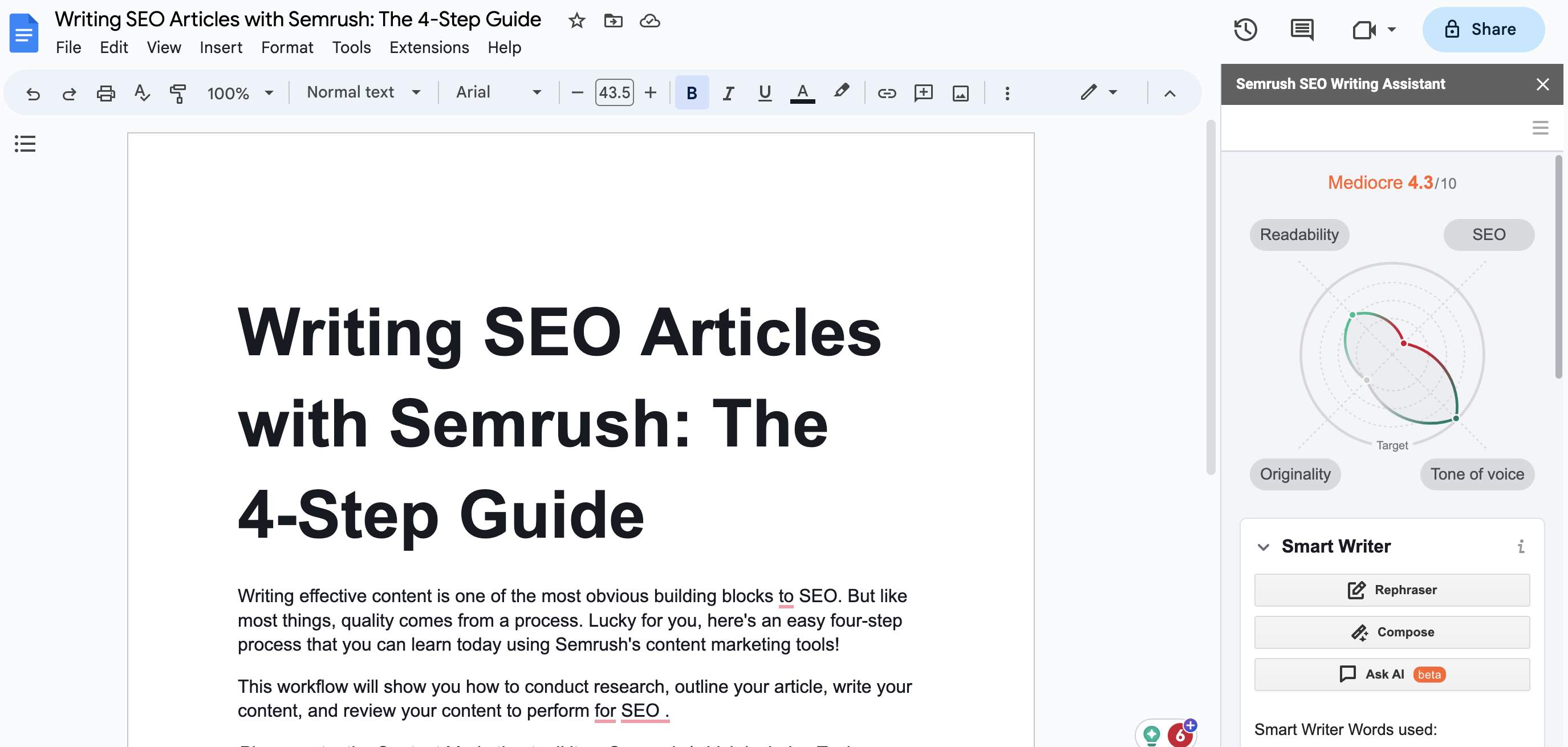Toggle document outline panel

point(24,143)
